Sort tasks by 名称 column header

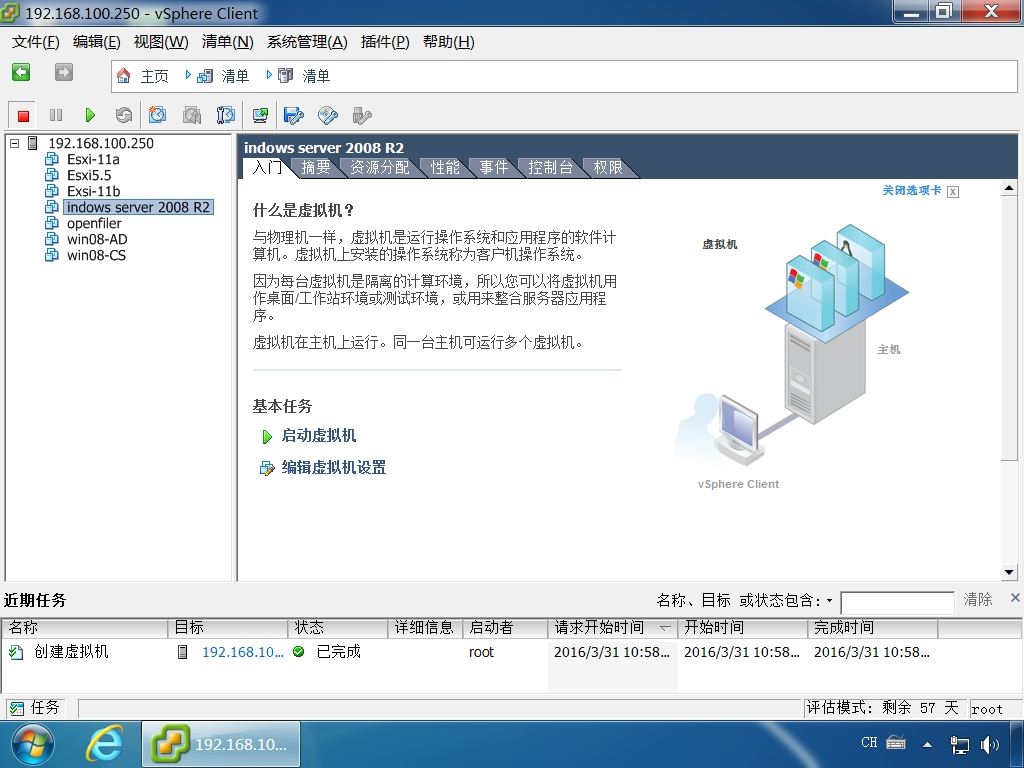(84, 628)
